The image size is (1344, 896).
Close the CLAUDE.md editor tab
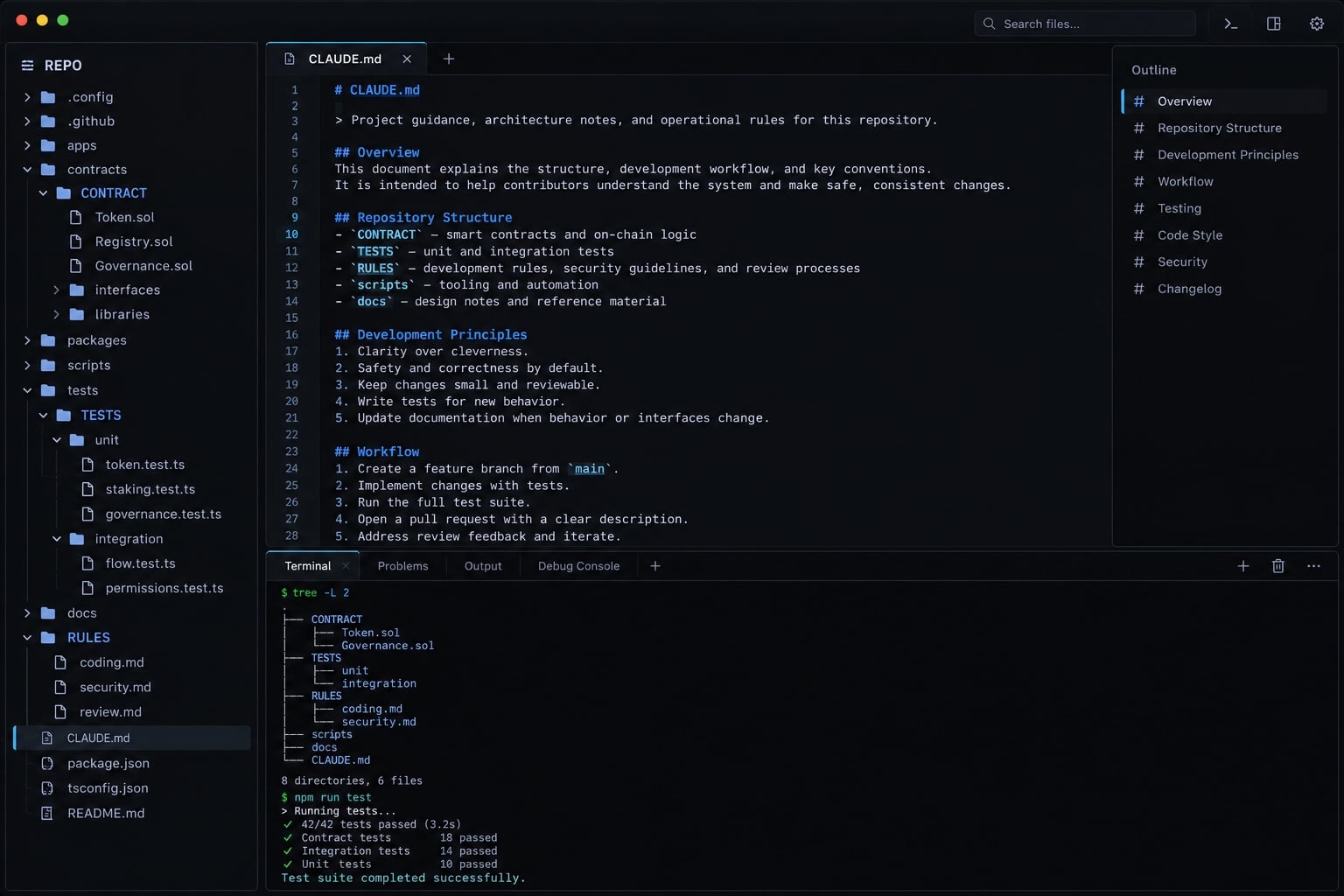click(x=407, y=59)
